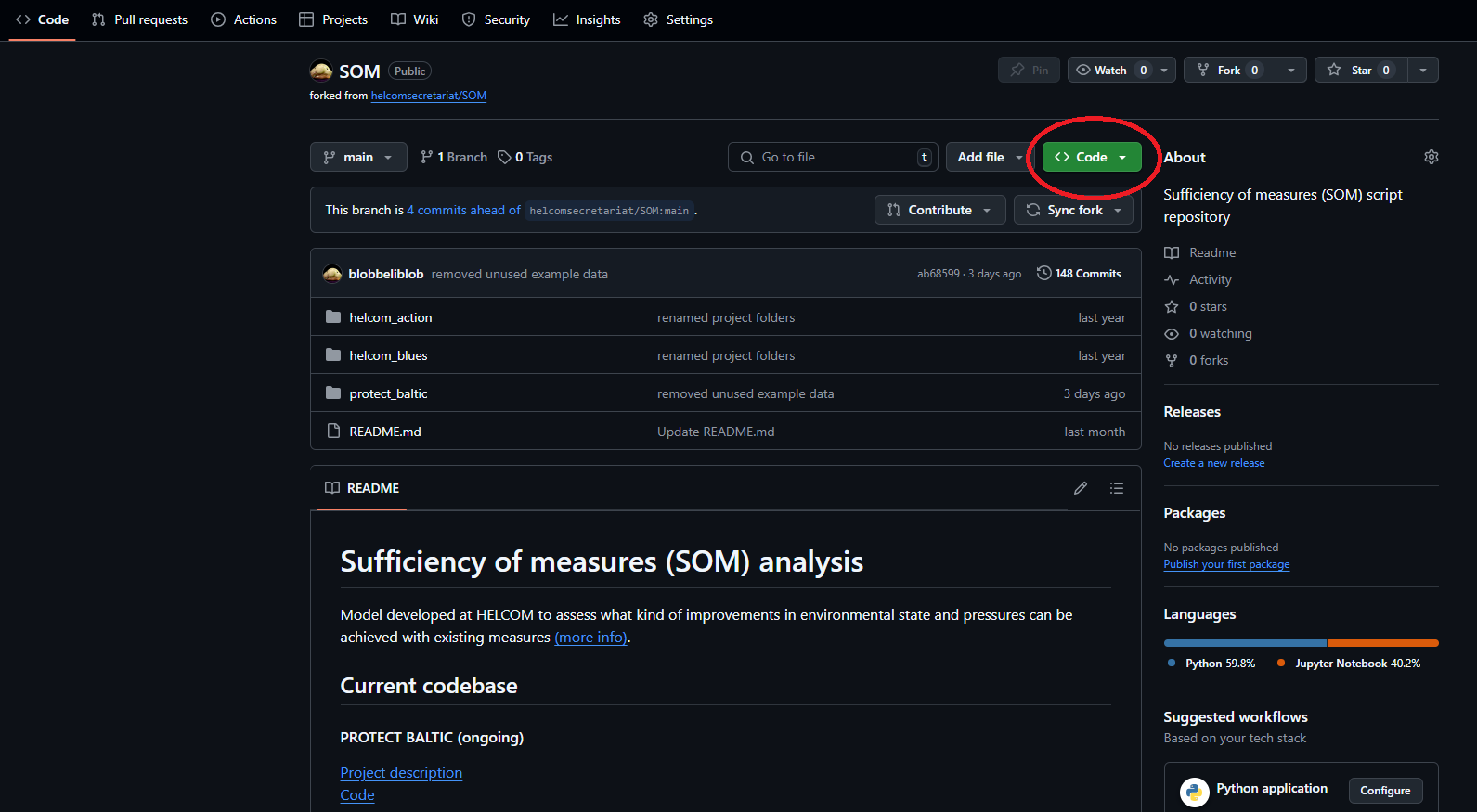1477x812 pixels.
Task: Focus the Go to file search field
Action: pos(833,157)
